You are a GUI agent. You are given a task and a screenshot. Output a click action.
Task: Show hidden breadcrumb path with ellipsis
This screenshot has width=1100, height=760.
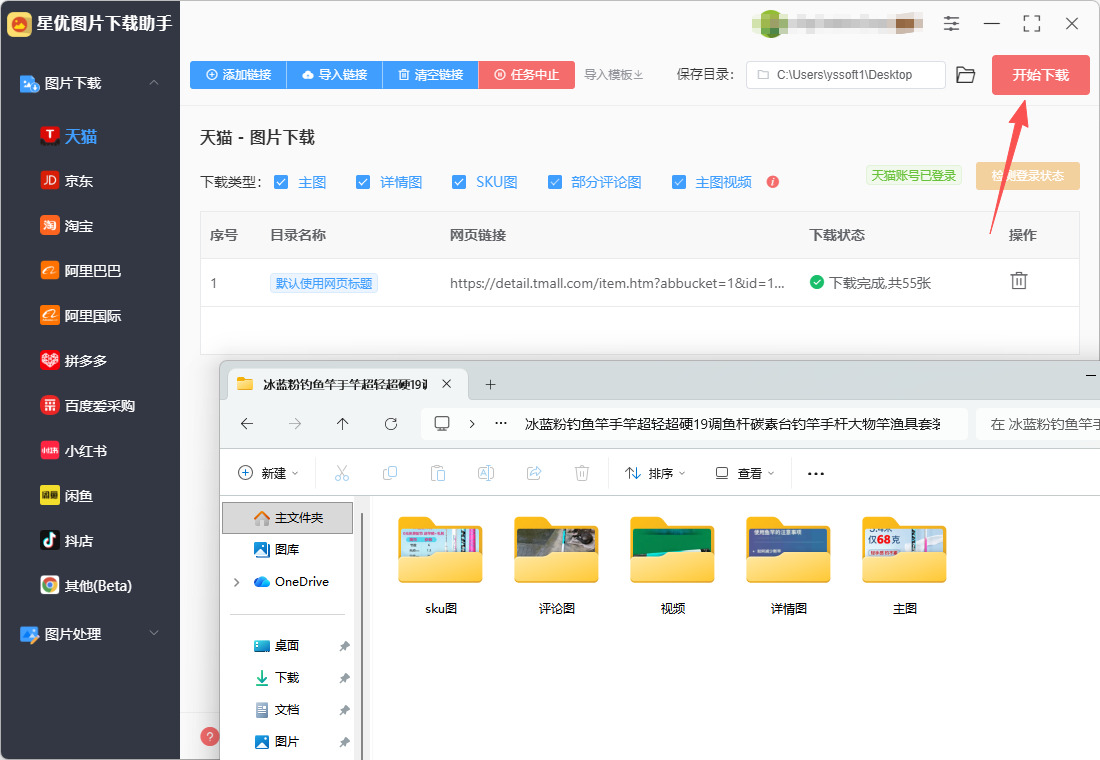[501, 424]
